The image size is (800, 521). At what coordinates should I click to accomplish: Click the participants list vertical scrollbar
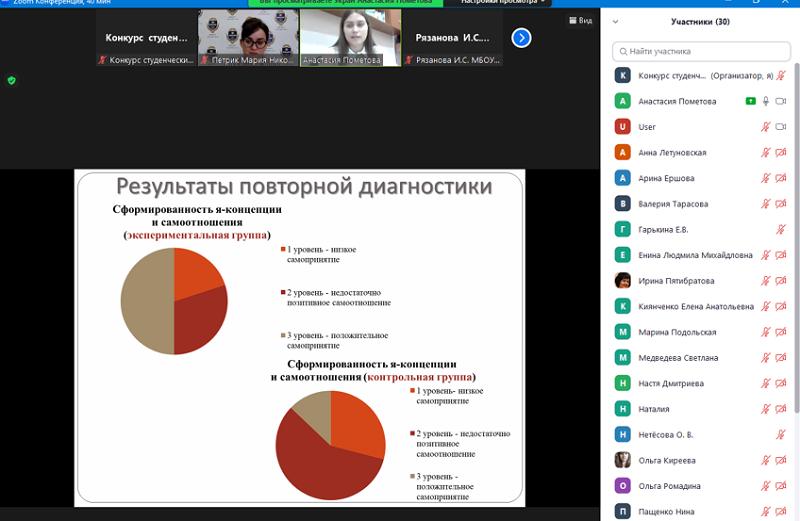(x=797, y=250)
